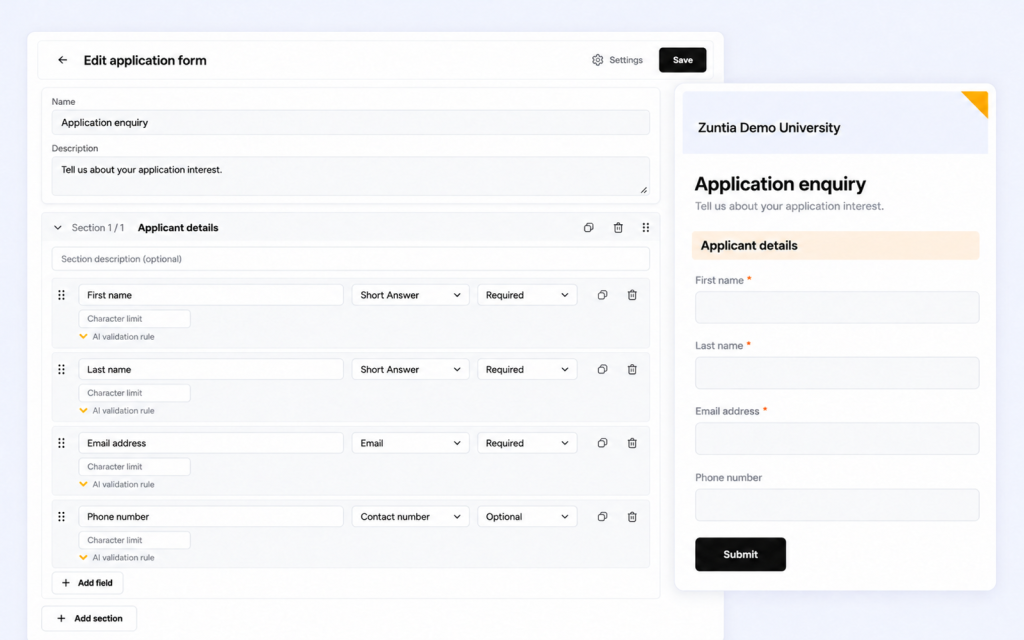This screenshot has width=1024, height=640.
Task: Click preview Last name input box
Action: click(837, 373)
